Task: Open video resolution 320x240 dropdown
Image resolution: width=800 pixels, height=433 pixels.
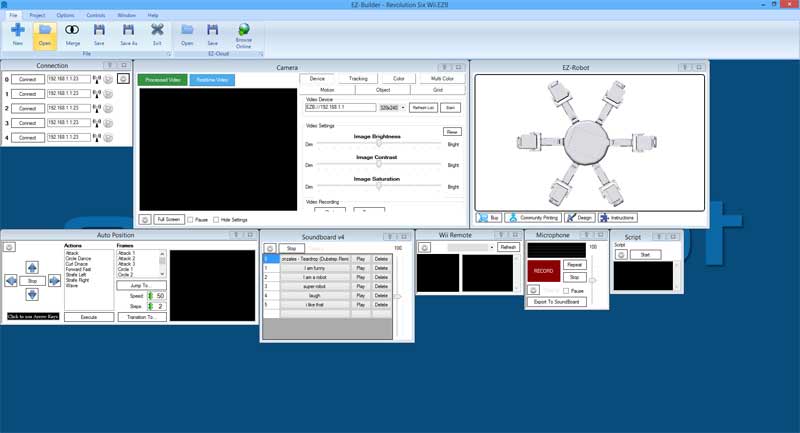Action: pyautogui.click(x=403, y=108)
